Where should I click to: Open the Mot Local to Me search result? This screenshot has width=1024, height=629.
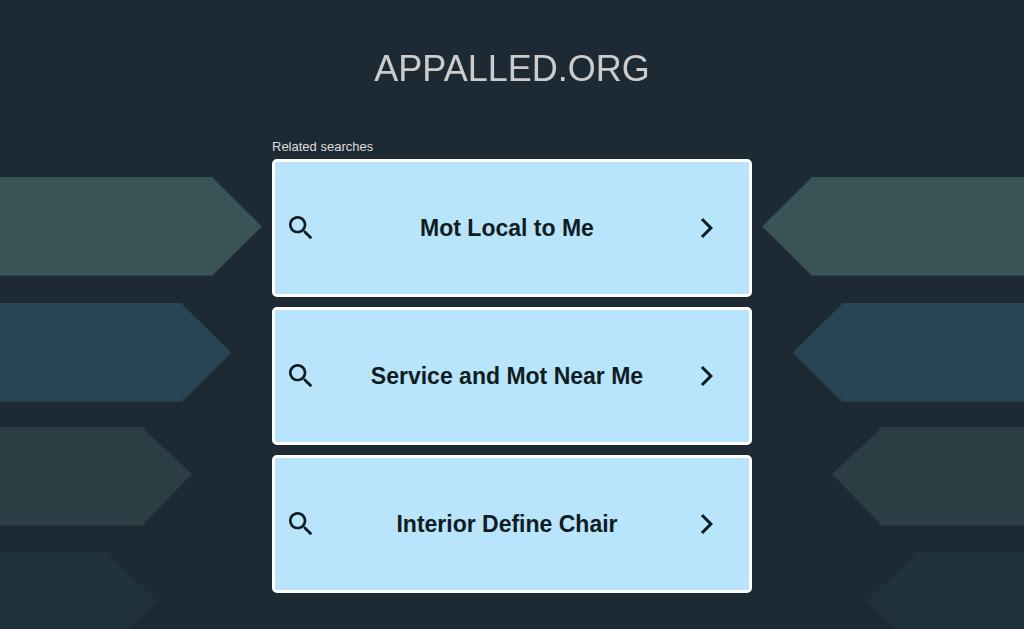[x=507, y=228]
